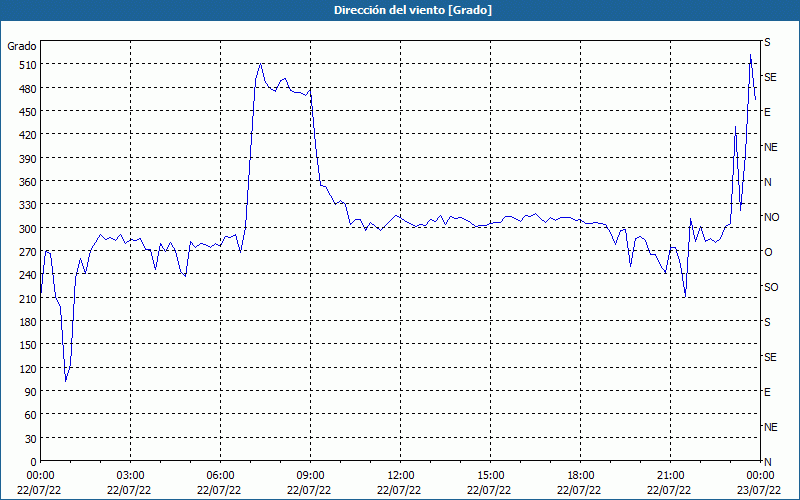Click the "NO" compass label beside the 315° level
This screenshot has height=500, width=800.
click(x=771, y=217)
